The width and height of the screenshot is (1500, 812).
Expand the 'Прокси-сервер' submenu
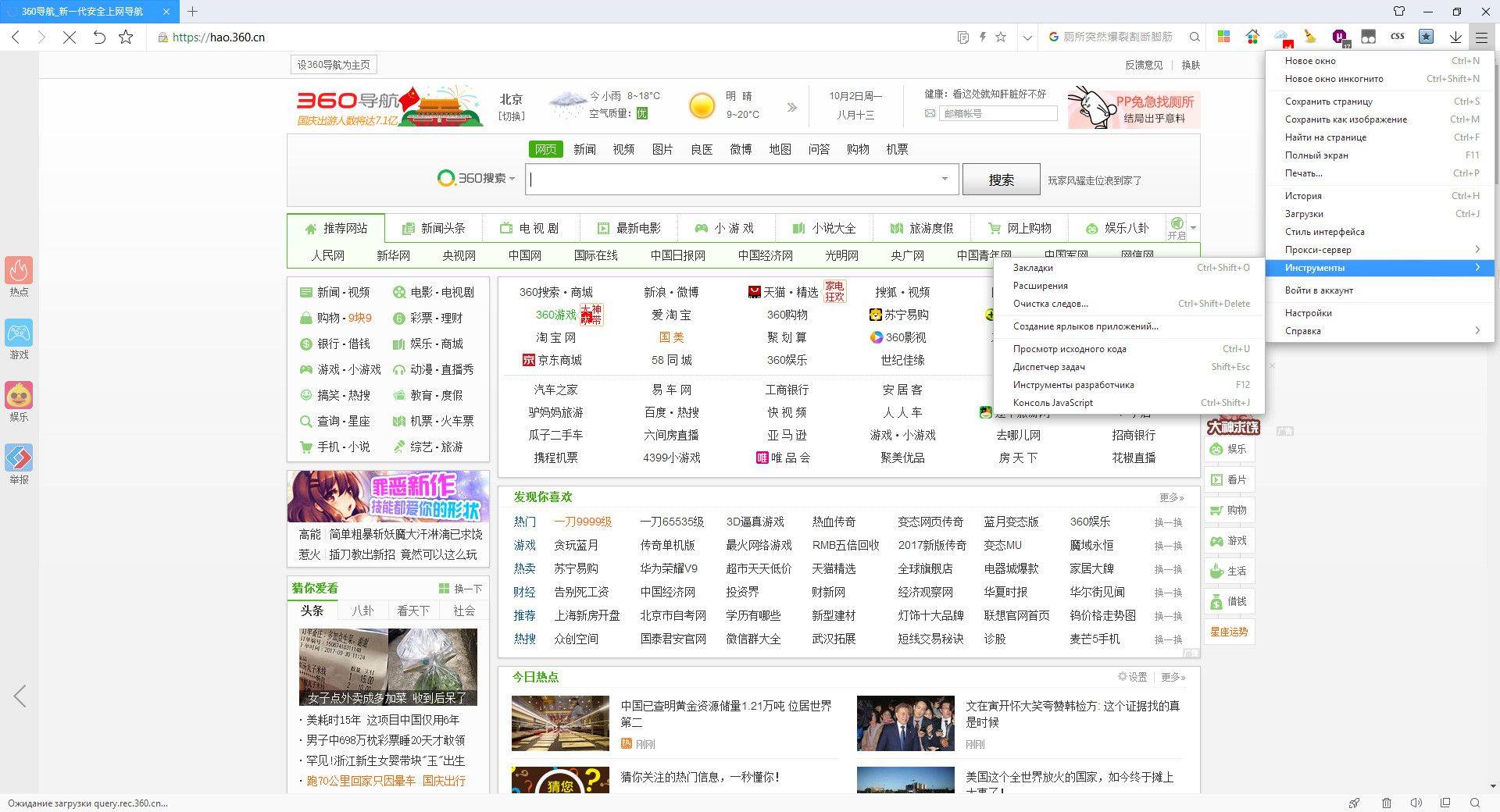coord(1380,249)
